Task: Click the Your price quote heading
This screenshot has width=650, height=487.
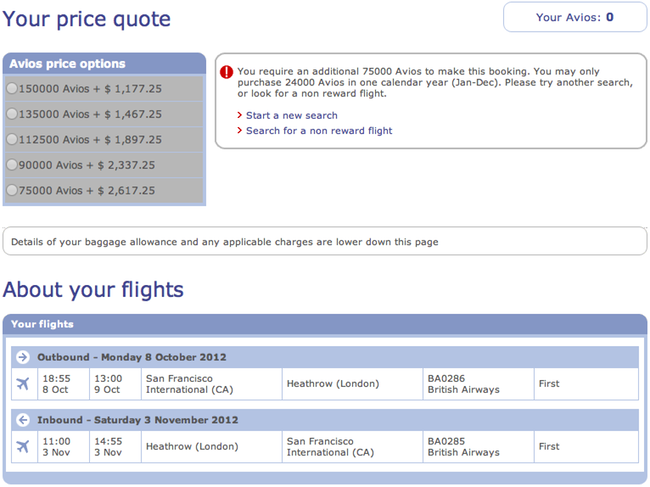Action: click(87, 19)
